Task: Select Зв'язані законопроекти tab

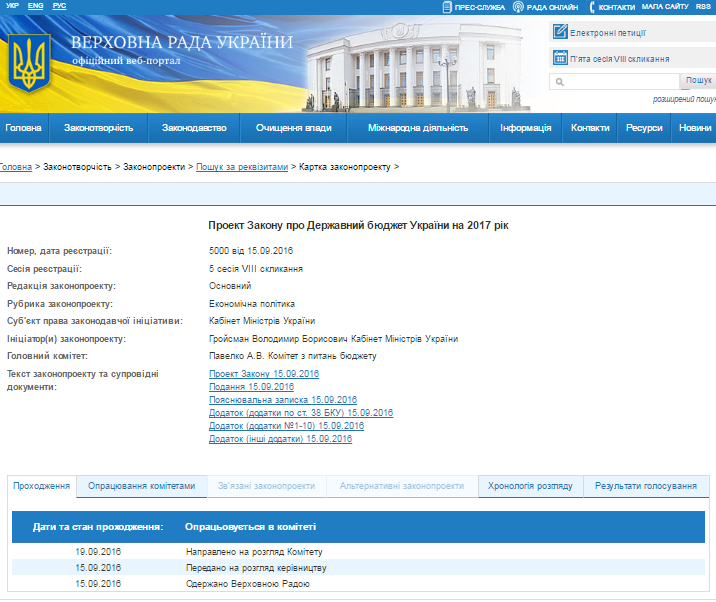Action: click(267, 486)
